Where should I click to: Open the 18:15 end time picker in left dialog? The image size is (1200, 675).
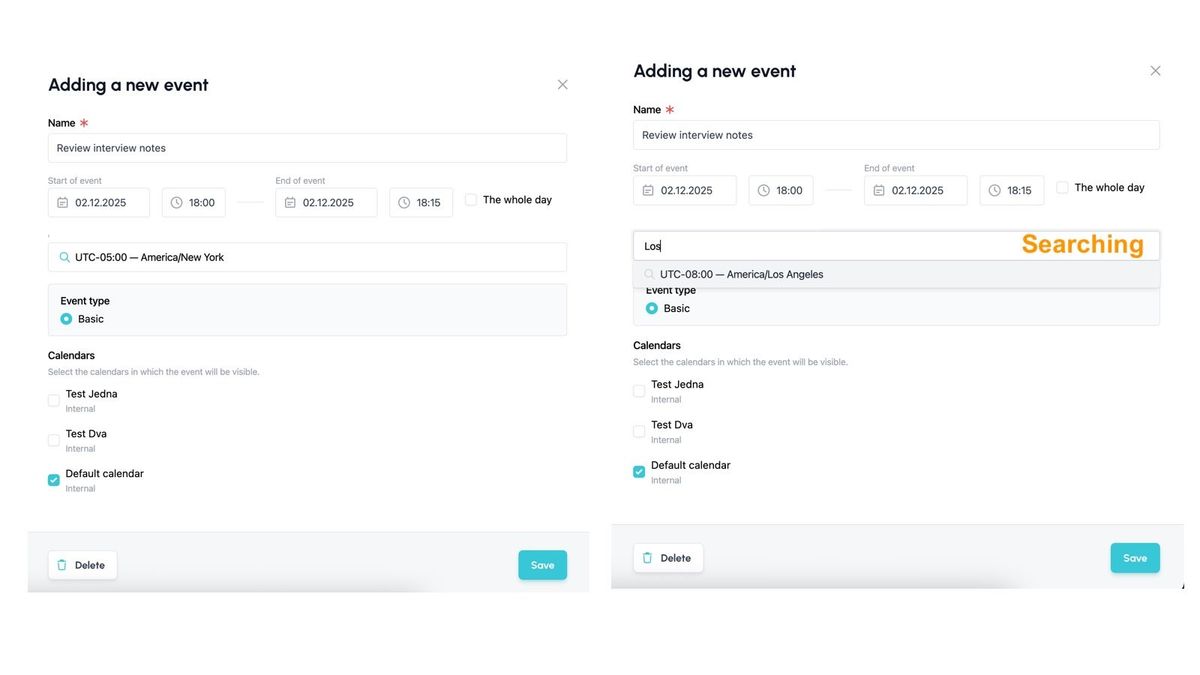[421, 203]
